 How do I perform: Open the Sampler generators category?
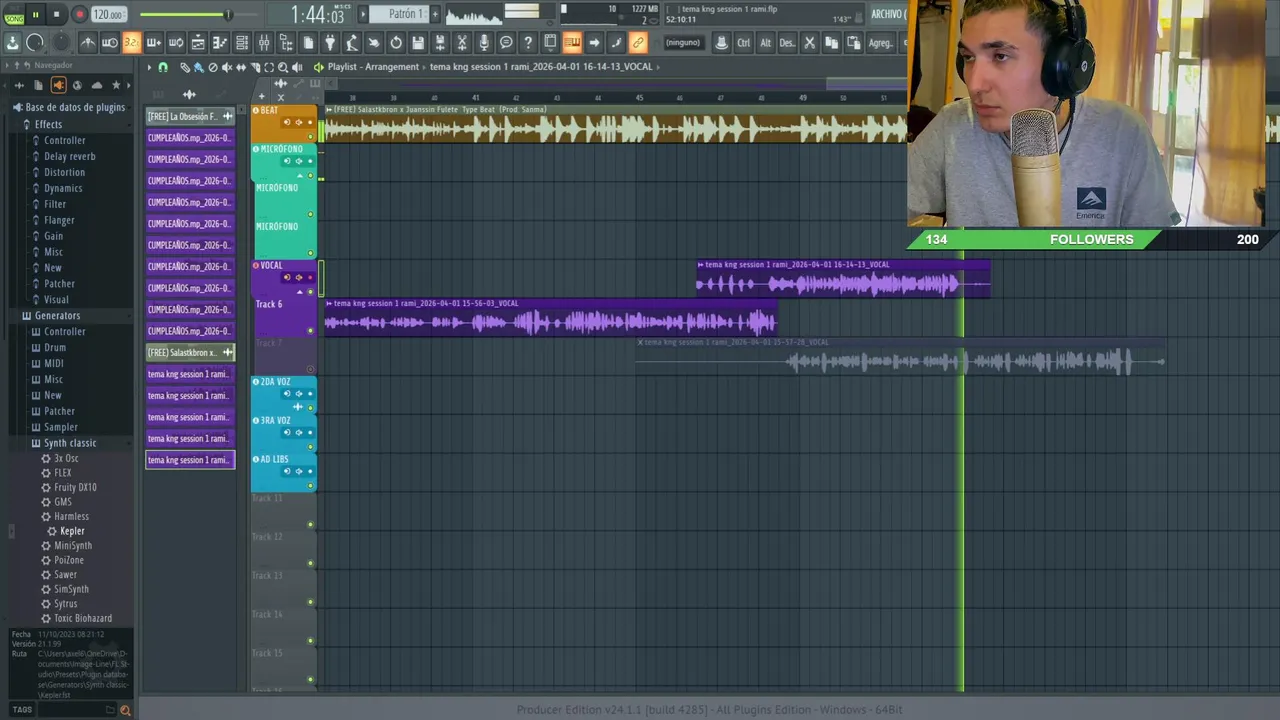click(x=60, y=427)
